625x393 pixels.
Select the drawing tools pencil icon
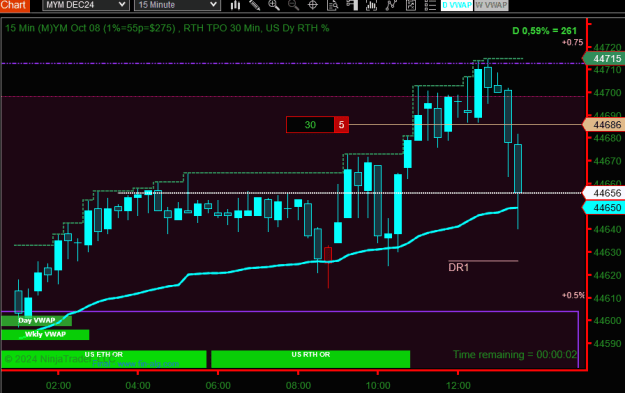point(254,5)
